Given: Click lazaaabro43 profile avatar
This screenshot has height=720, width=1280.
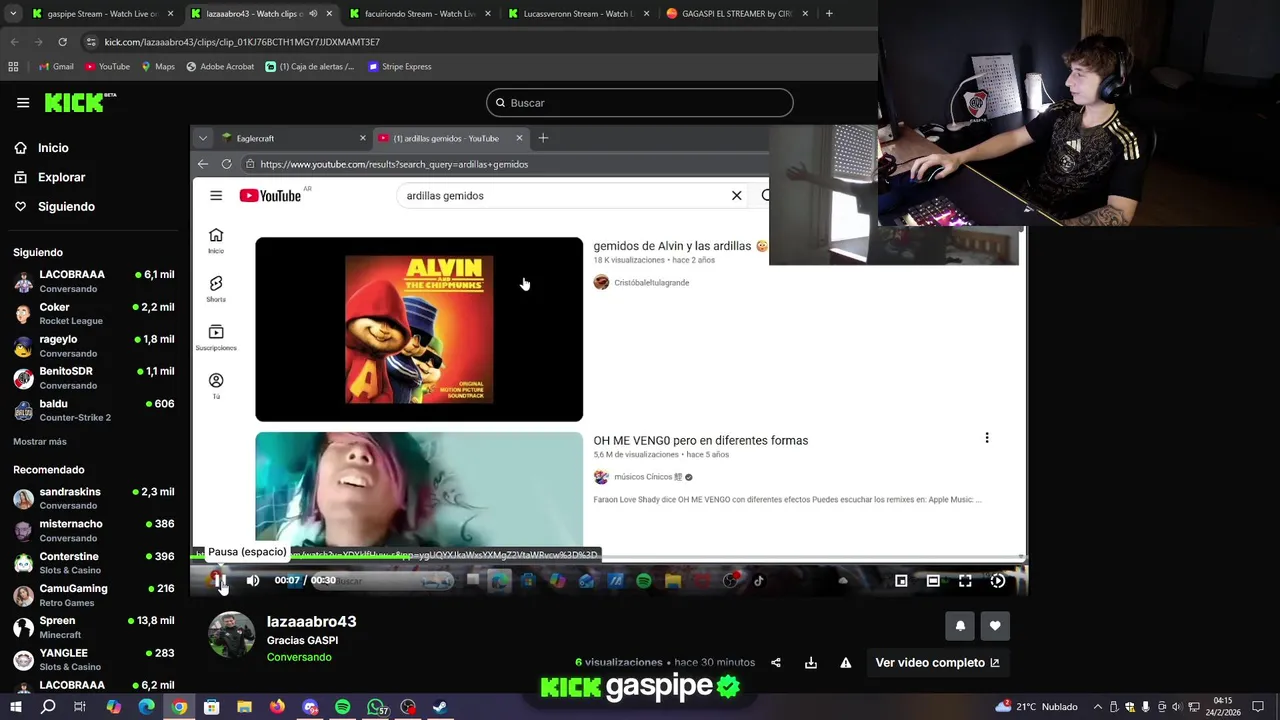Looking at the screenshot, I should click(x=231, y=635).
